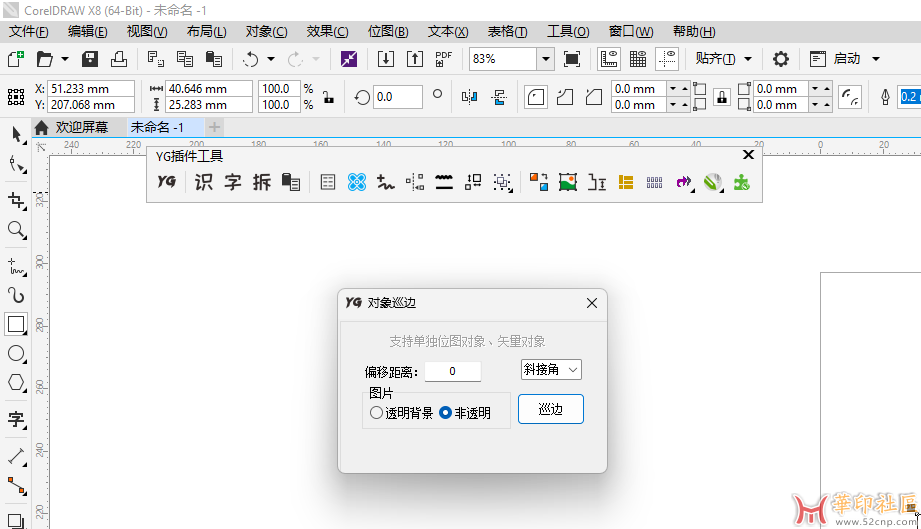The width and height of the screenshot is (921, 529).
Task: Click the orange-blue swap squares icon
Action: coord(539,183)
